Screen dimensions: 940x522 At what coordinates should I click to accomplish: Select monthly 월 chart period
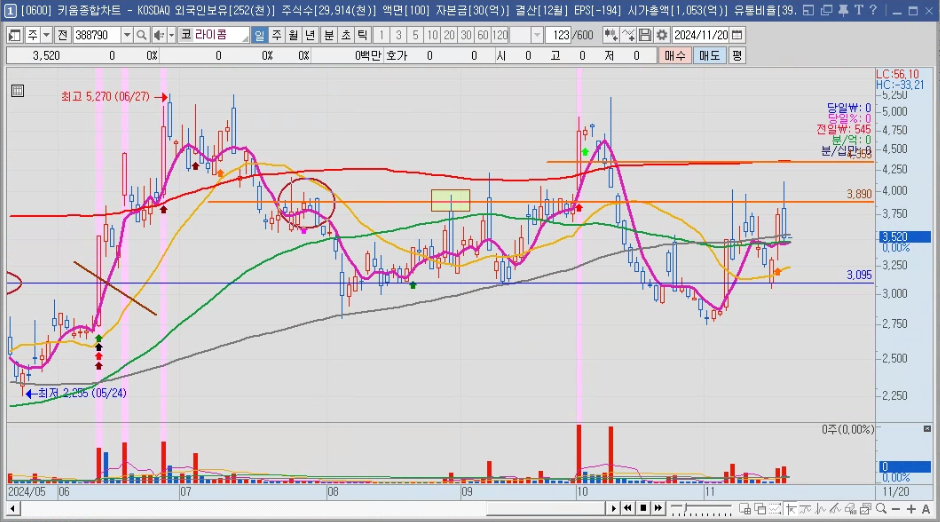[x=293, y=35]
